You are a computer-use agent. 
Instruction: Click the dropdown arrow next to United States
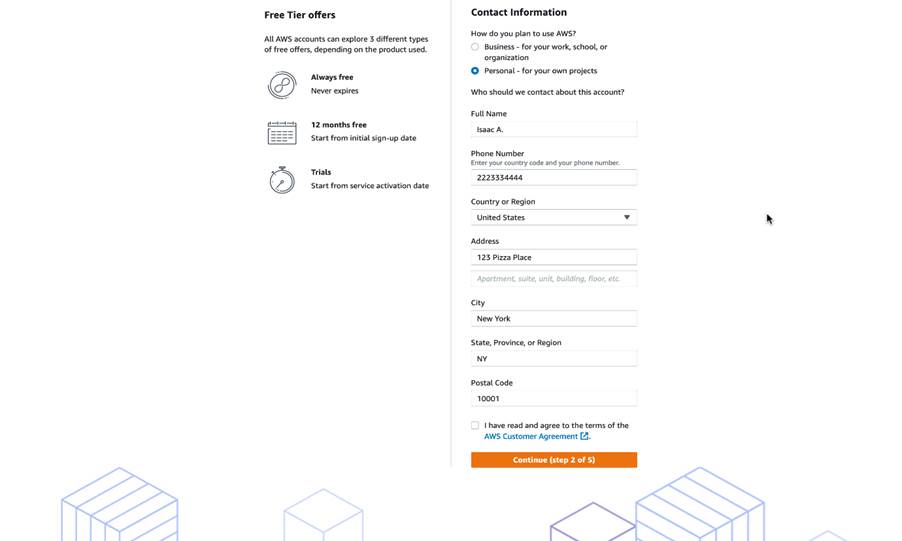coord(627,217)
